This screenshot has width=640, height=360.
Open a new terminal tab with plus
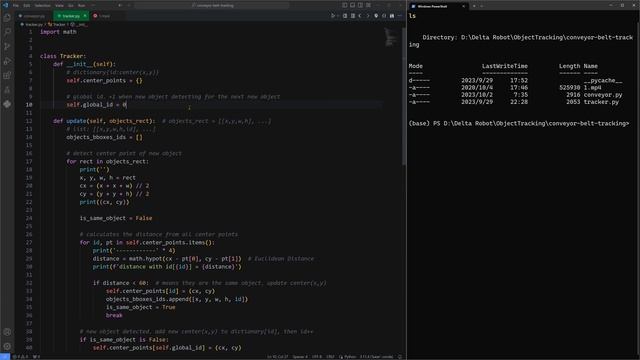click(474, 6)
